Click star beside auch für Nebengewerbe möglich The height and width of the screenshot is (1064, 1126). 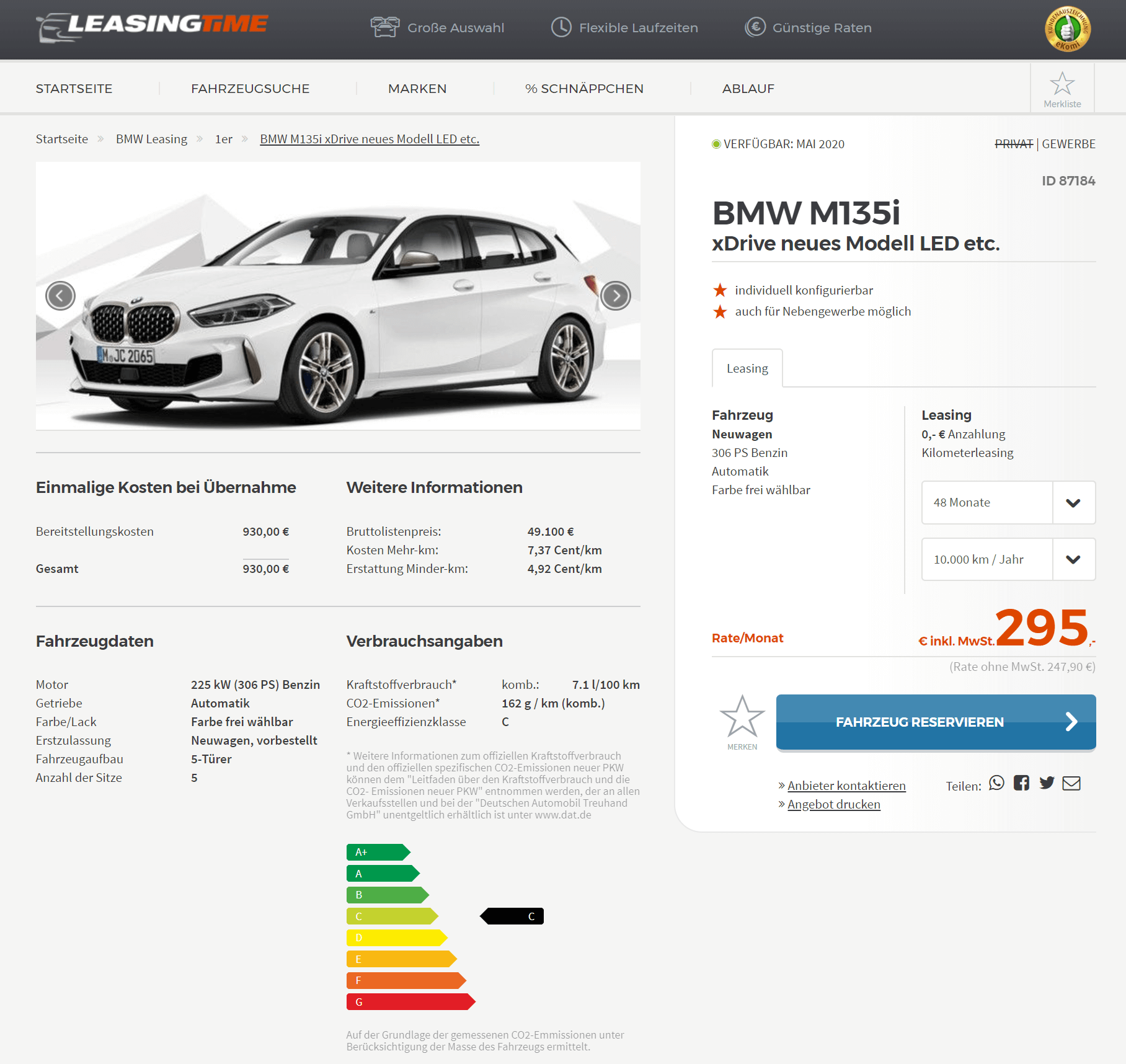point(720,311)
